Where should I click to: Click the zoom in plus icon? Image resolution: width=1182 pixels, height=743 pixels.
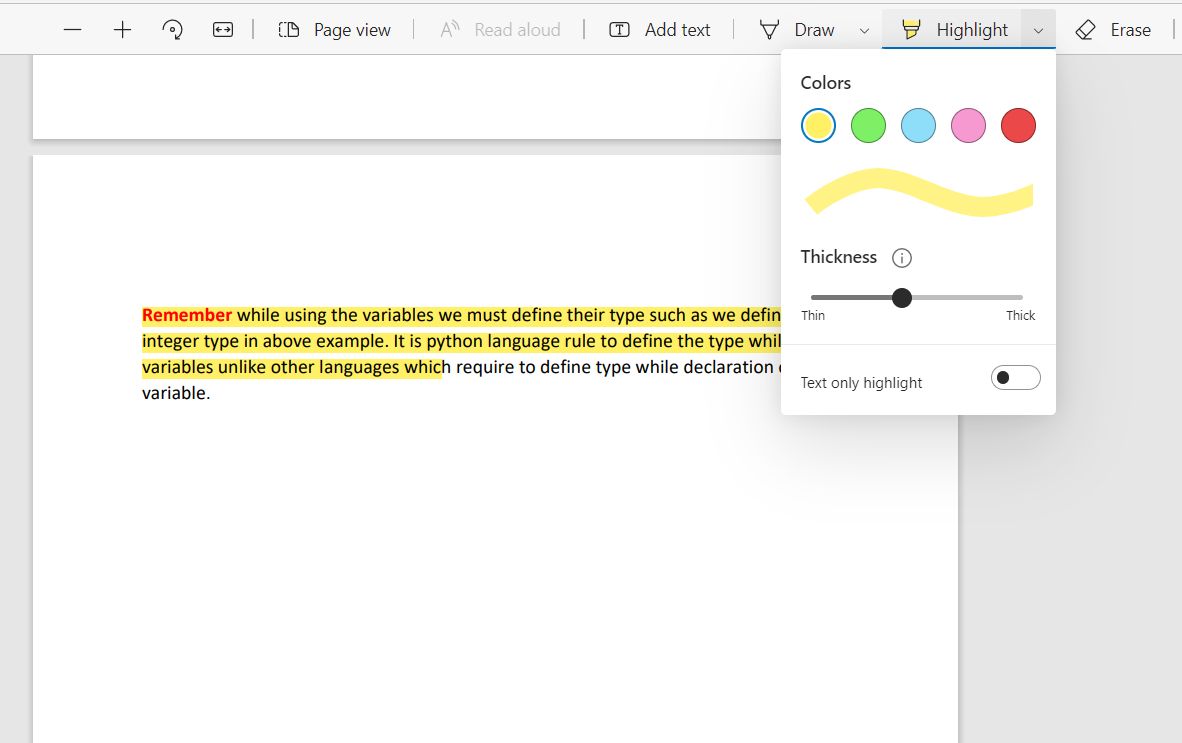pyautogui.click(x=122, y=30)
